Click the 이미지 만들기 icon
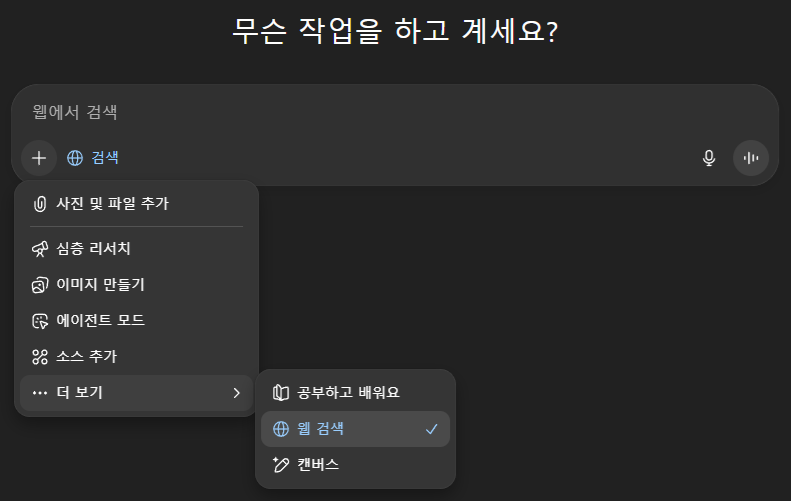The height and width of the screenshot is (501, 791). (x=40, y=285)
